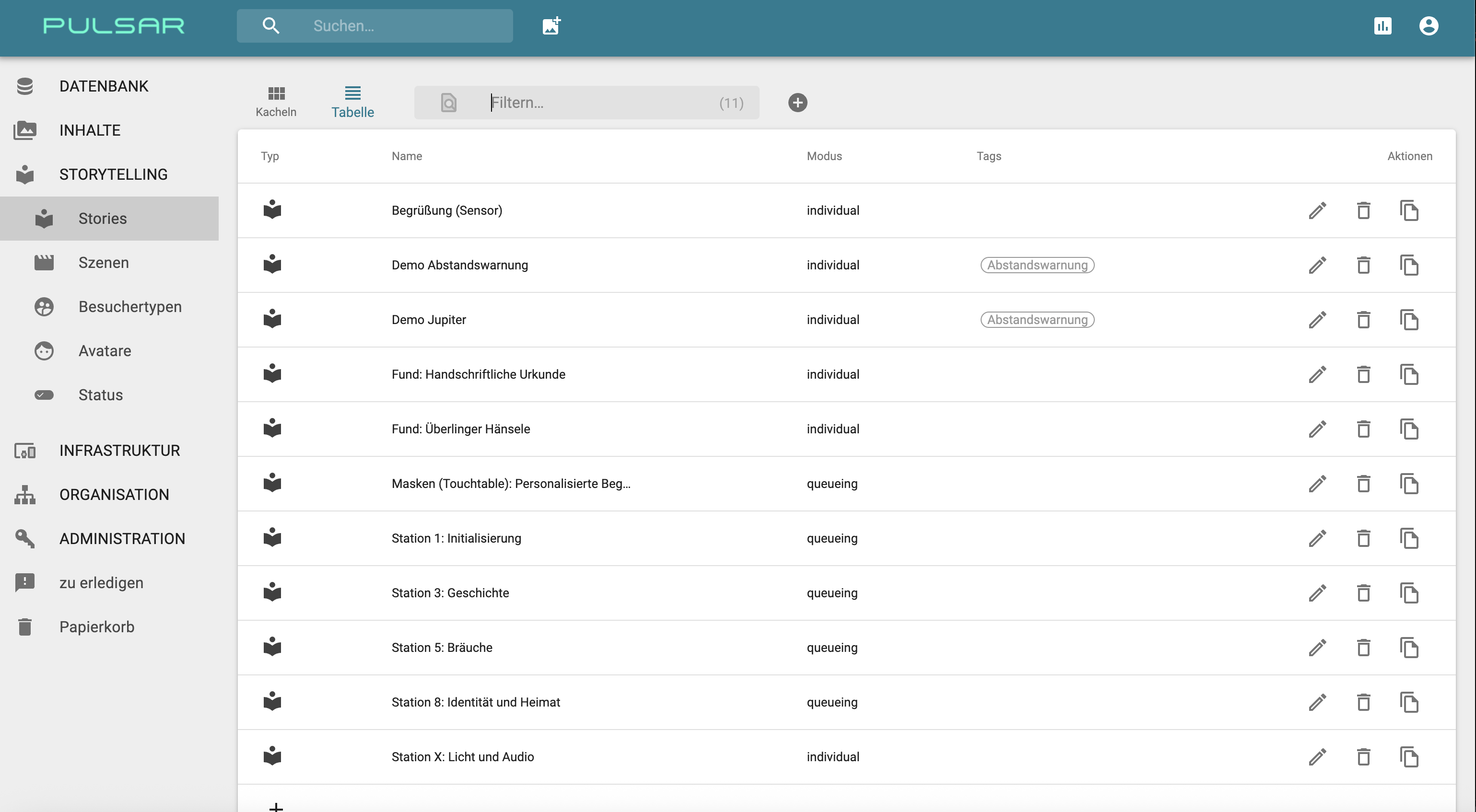
Task: Open the user account menu
Action: tap(1429, 26)
